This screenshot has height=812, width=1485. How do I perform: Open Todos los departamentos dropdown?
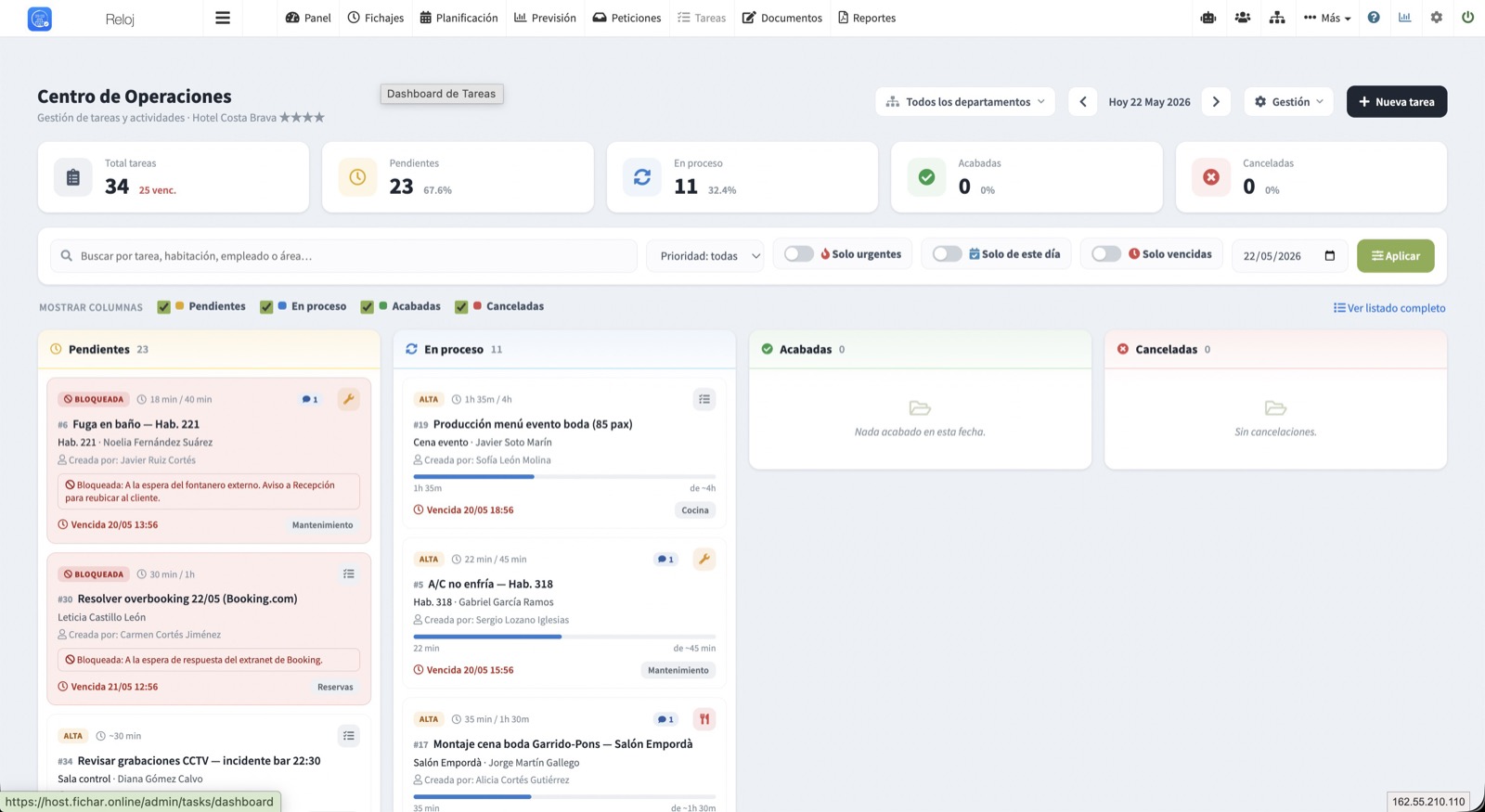click(965, 102)
